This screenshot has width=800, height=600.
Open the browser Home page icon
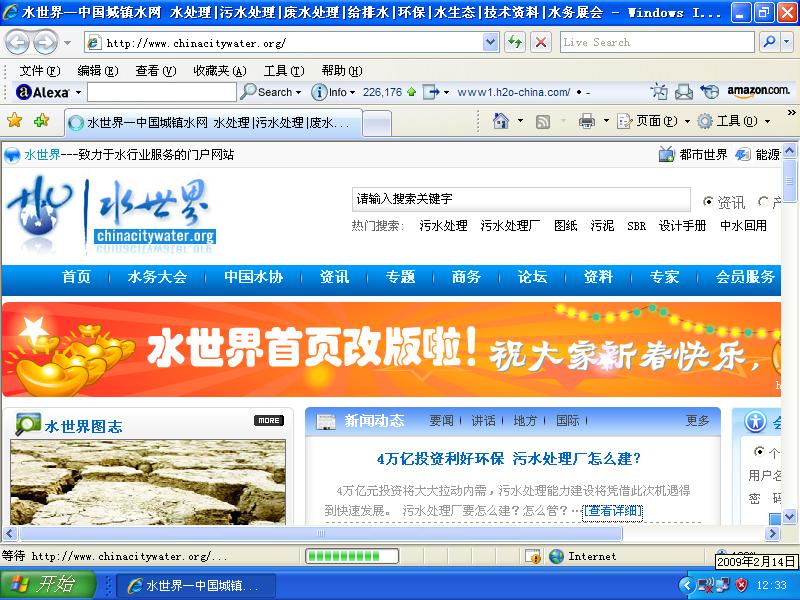500,120
